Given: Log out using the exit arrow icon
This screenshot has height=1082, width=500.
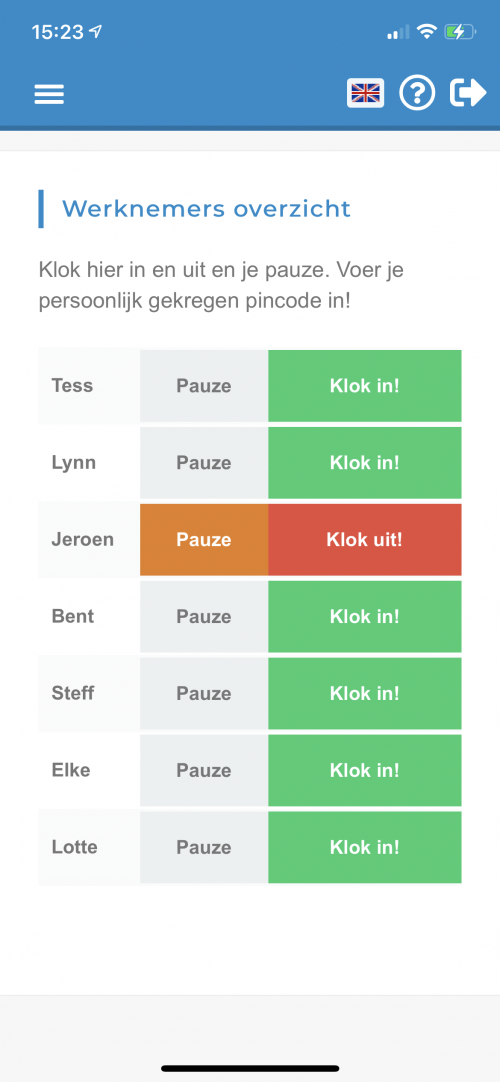Looking at the screenshot, I should (468, 93).
